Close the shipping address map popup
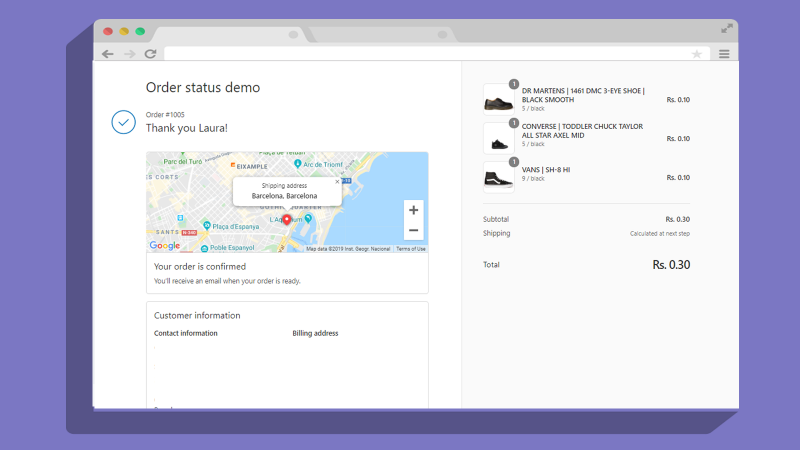 click(x=337, y=182)
